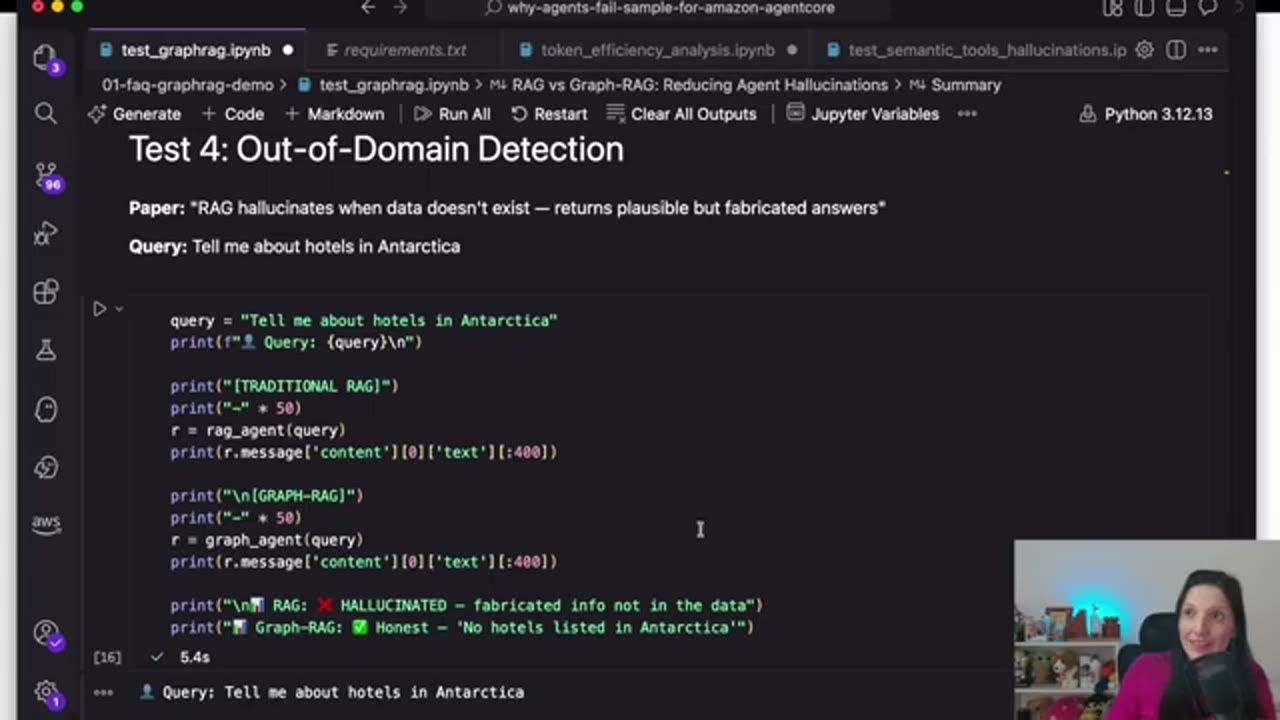Viewport: 1280px width, 720px height.
Task: Open cell output actions ellipsis
Action: click(103, 692)
